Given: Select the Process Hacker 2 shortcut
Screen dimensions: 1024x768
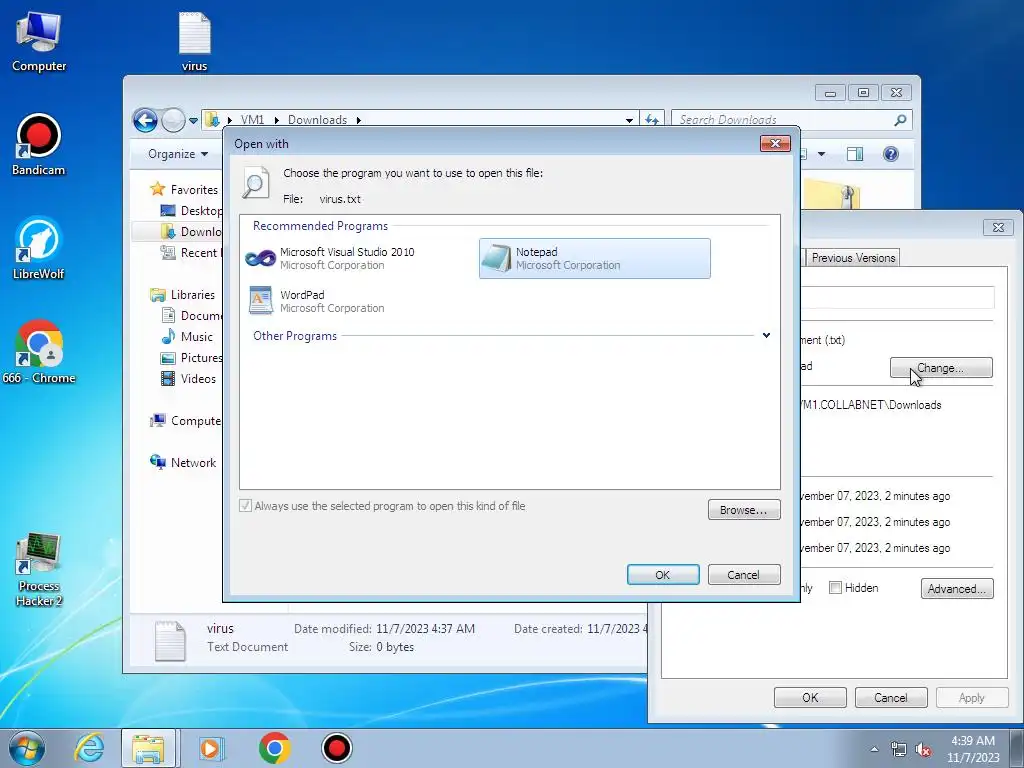Looking at the screenshot, I should (39, 569).
